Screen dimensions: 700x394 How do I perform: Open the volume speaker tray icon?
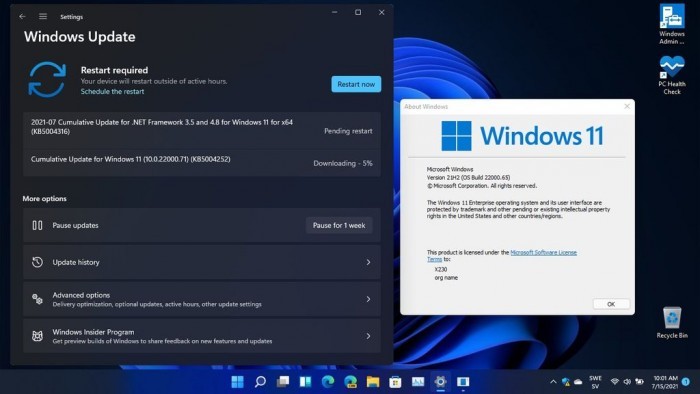click(x=627, y=382)
